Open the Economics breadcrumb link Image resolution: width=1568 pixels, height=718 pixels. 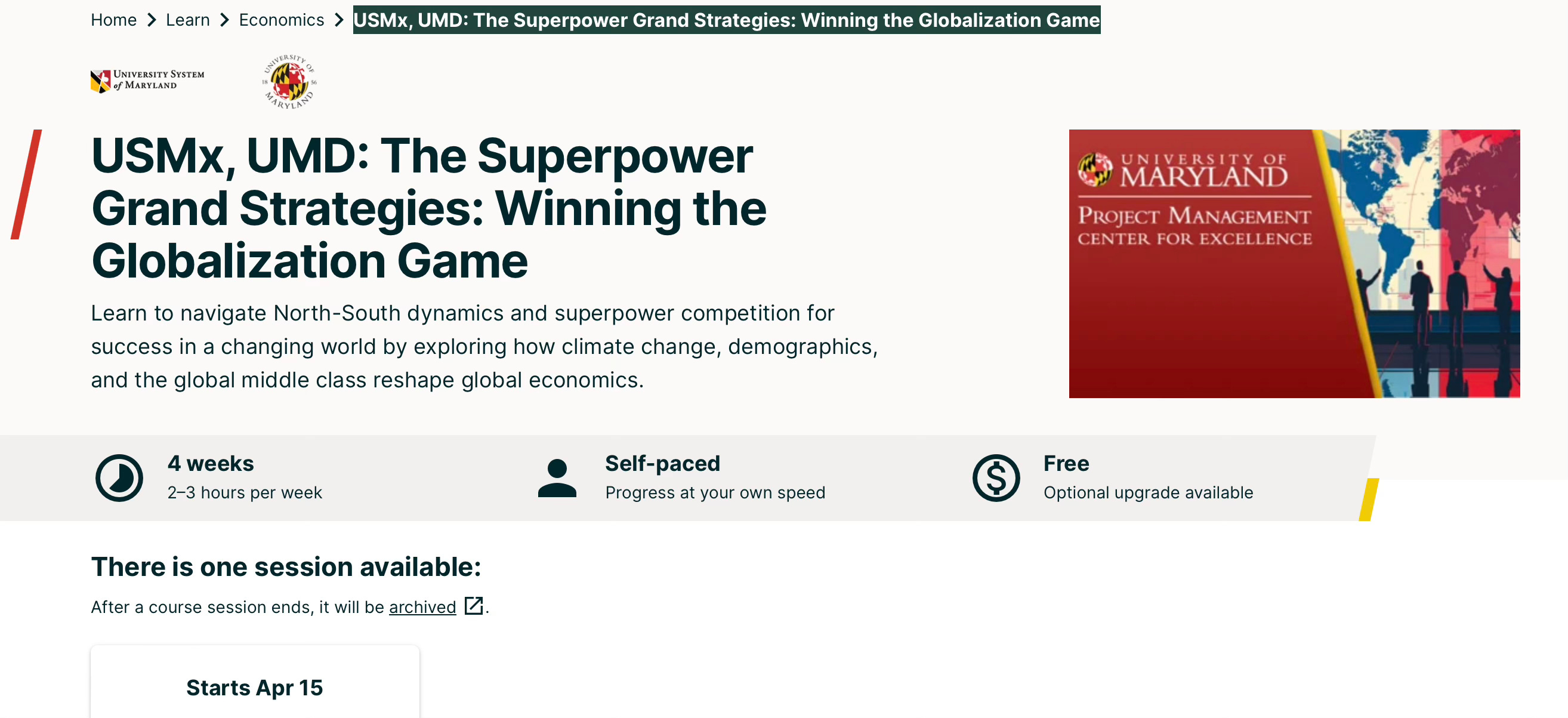click(x=281, y=20)
